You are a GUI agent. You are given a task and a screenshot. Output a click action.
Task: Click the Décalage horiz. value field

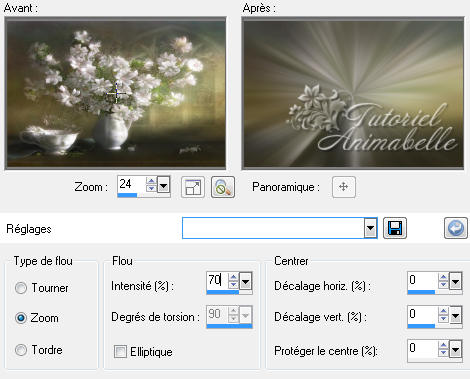click(x=423, y=281)
